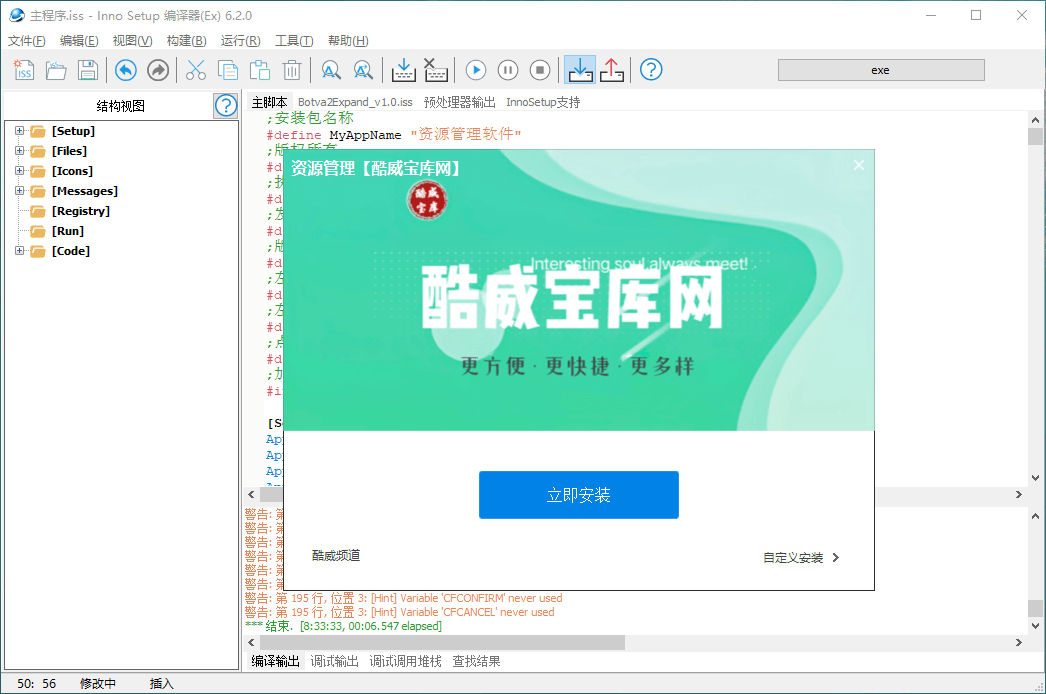1046x694 pixels.
Task: Show the 调试调用堆栈 tab
Action: click(406, 661)
